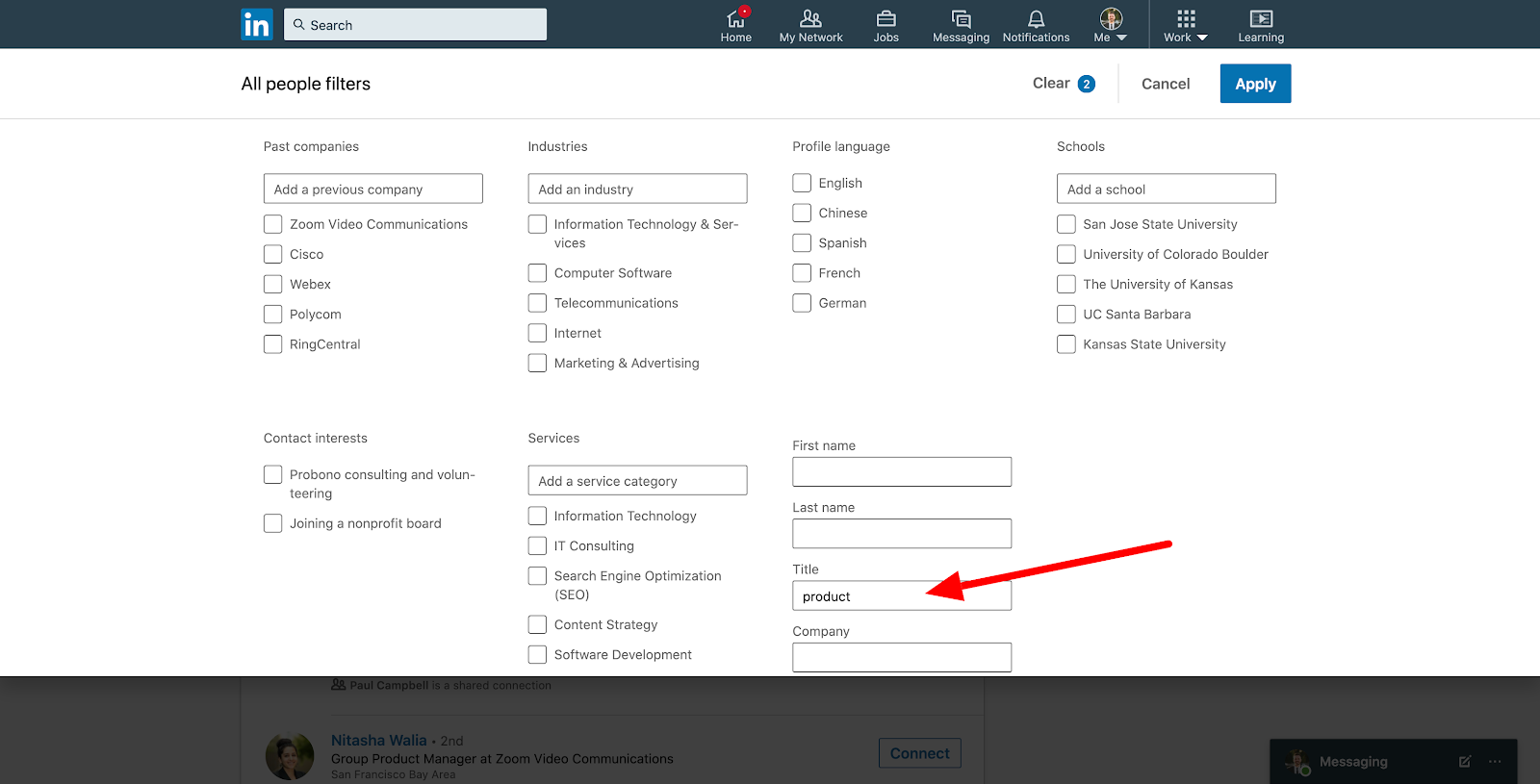Image resolution: width=1540 pixels, height=784 pixels.
Task: Check Internet industry
Action: pyautogui.click(x=537, y=333)
